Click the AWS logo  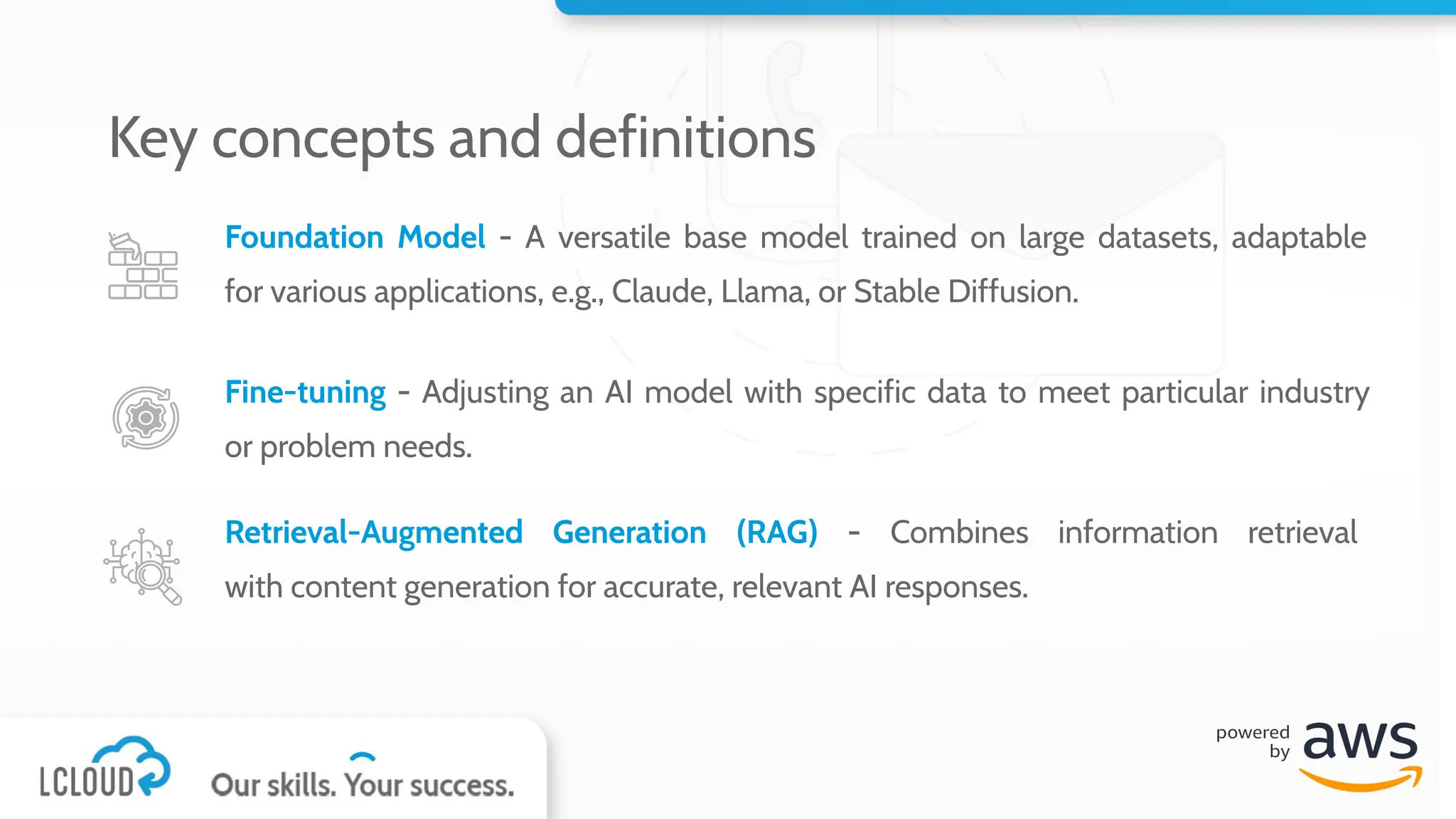1361,756
